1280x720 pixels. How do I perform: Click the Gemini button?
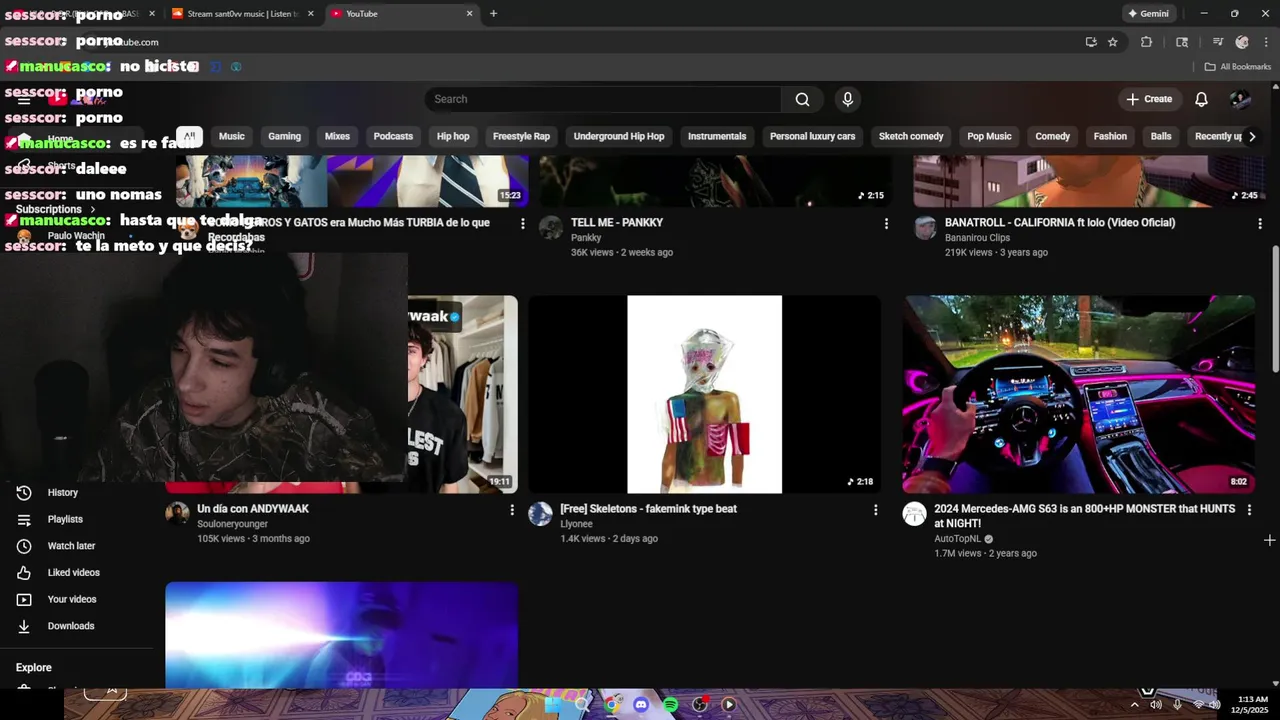pos(1148,14)
